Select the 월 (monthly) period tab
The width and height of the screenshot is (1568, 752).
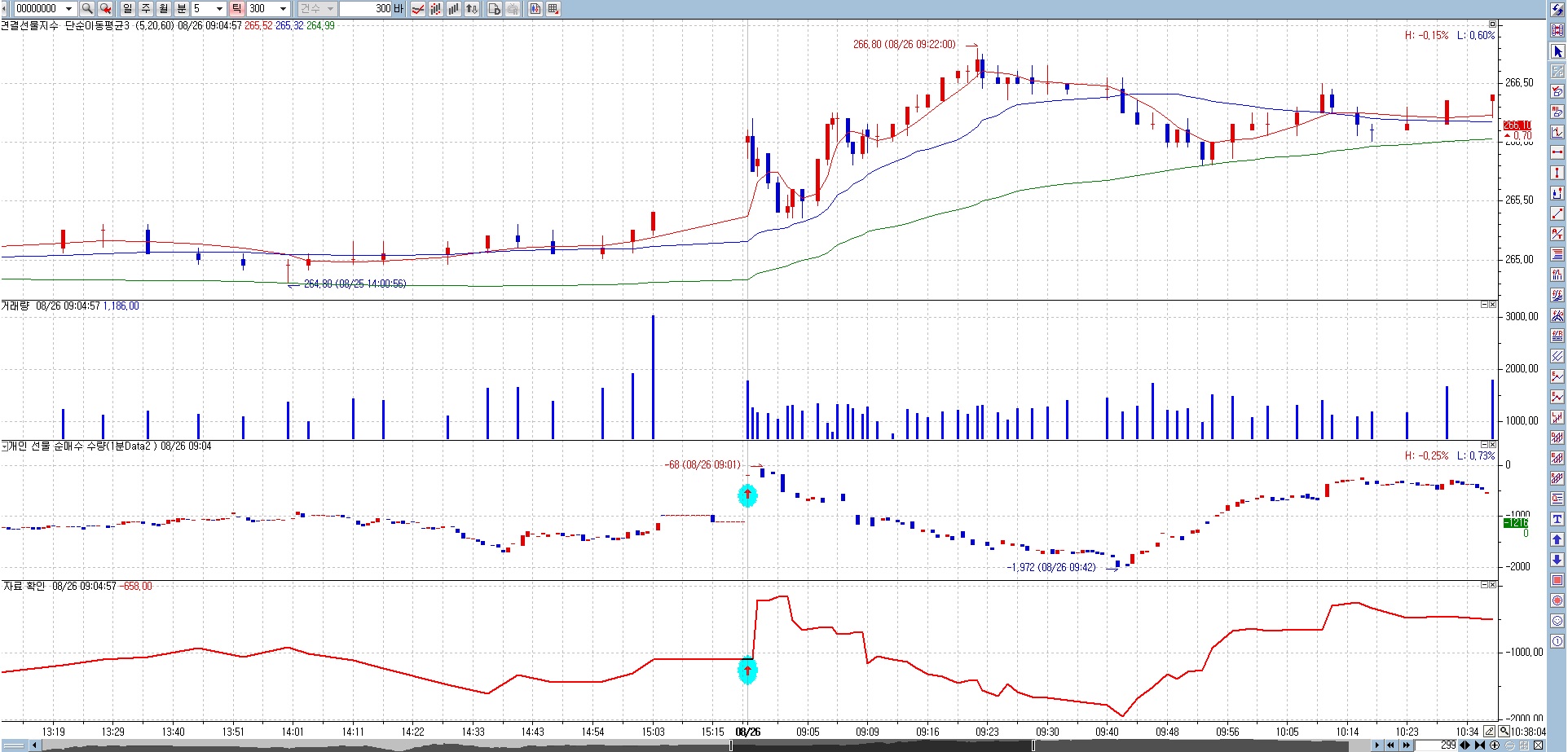[x=164, y=9]
